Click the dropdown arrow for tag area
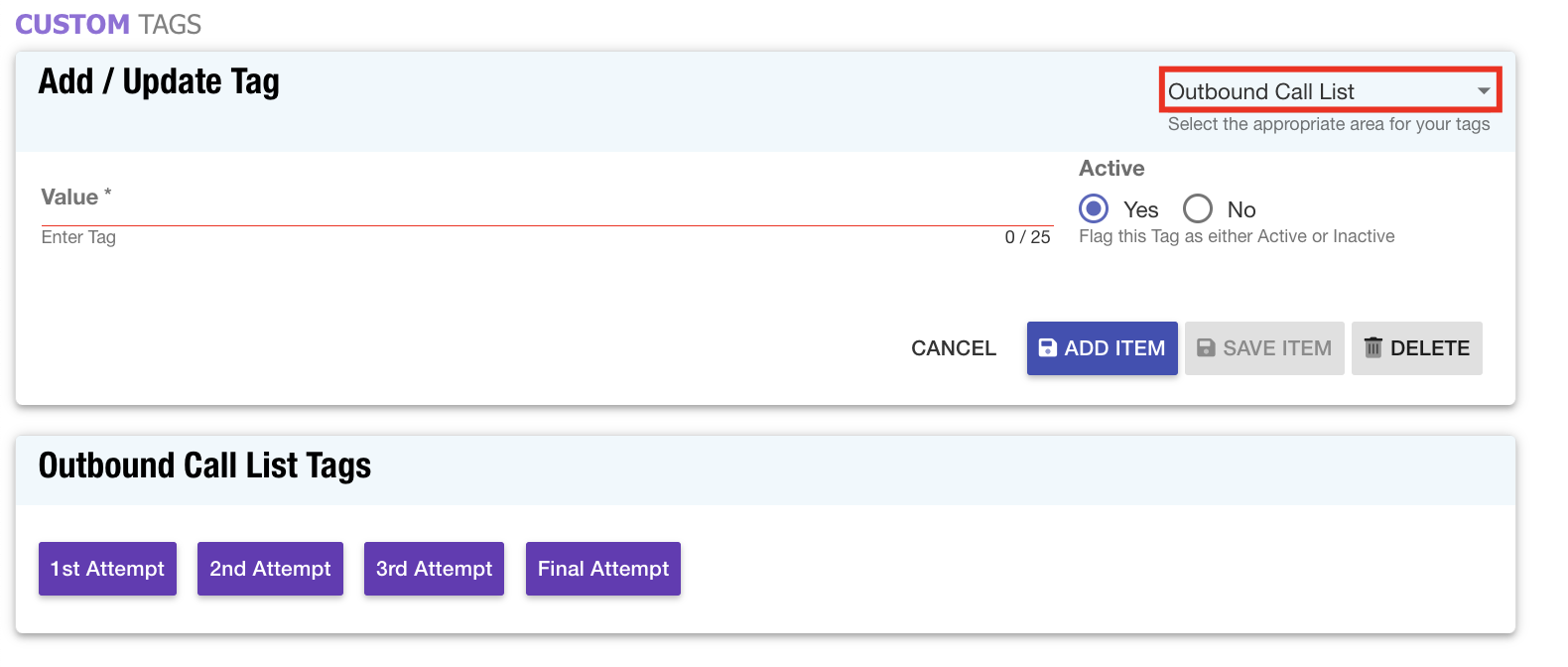The image size is (1568, 667). click(1484, 91)
